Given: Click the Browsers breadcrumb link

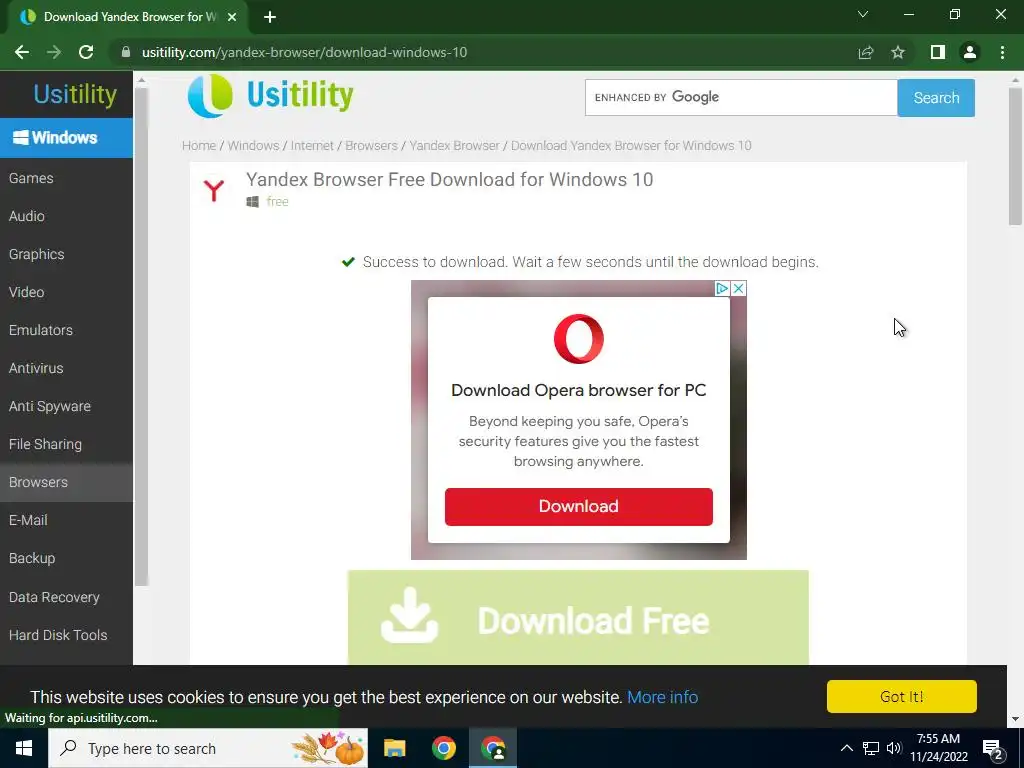Looking at the screenshot, I should pos(372,146).
